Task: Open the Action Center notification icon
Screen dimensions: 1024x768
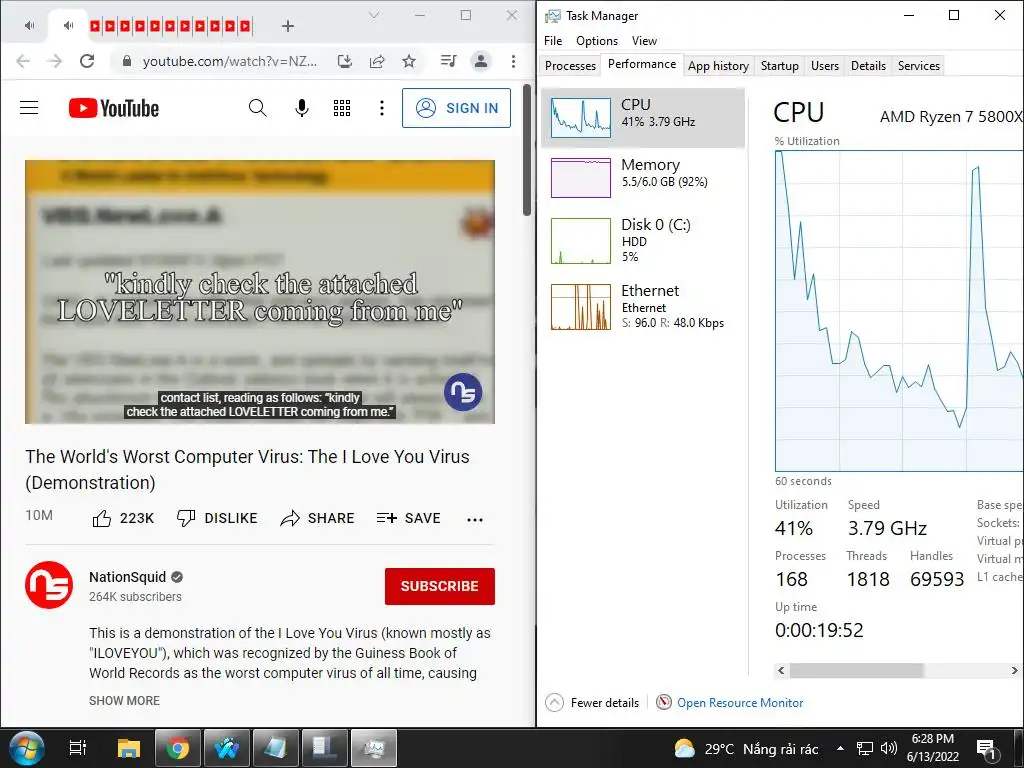Action: 986,749
